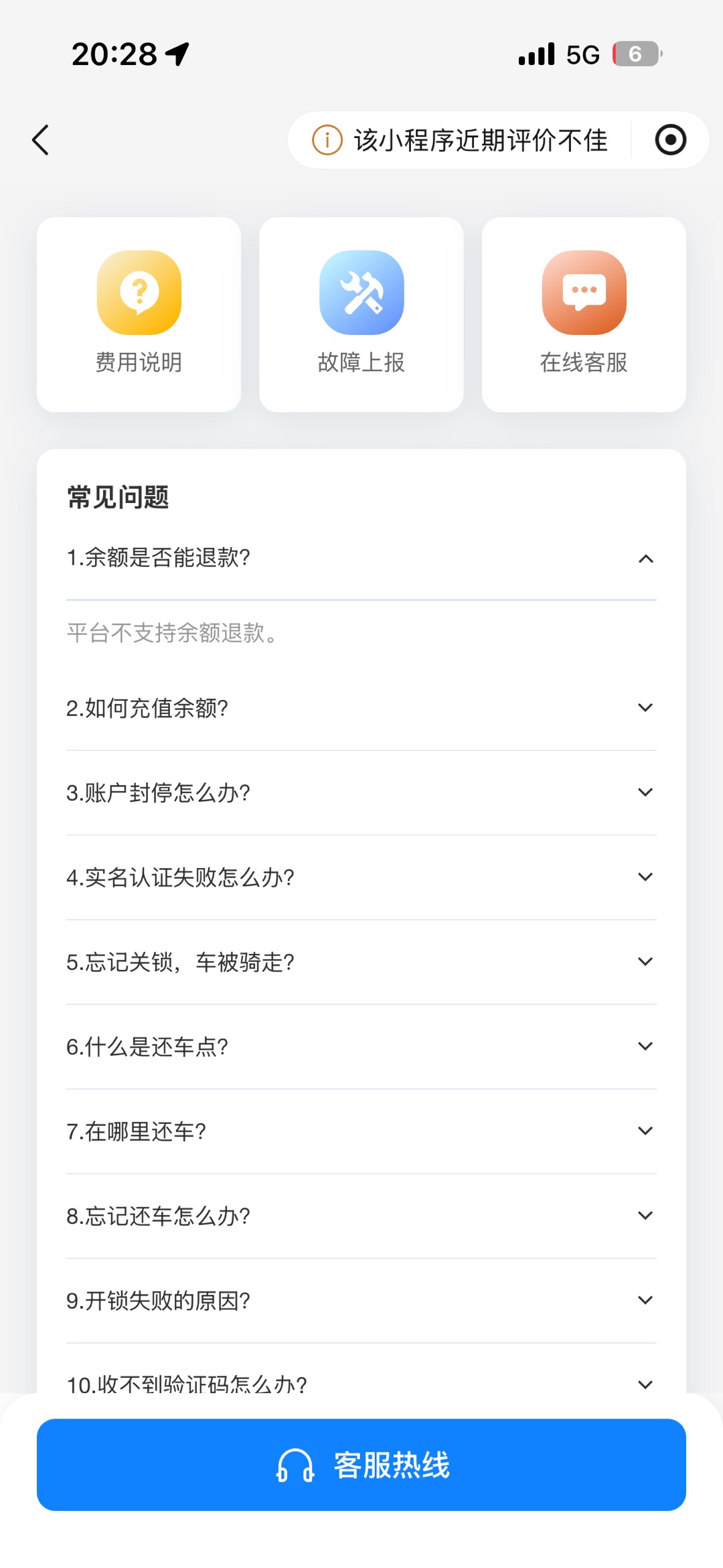723x1568 pixels.
Task: Open the 在线客服 chat bubble icon
Action: point(584,293)
